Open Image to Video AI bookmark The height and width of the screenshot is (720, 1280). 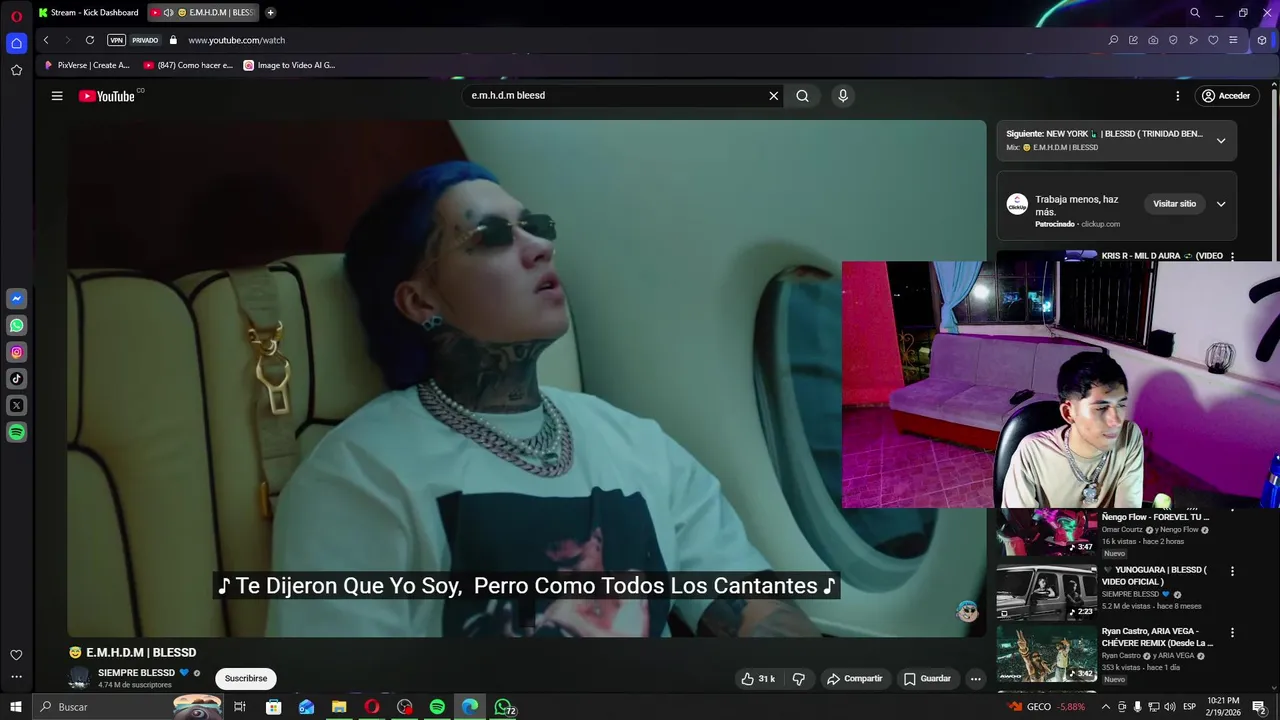pos(290,66)
